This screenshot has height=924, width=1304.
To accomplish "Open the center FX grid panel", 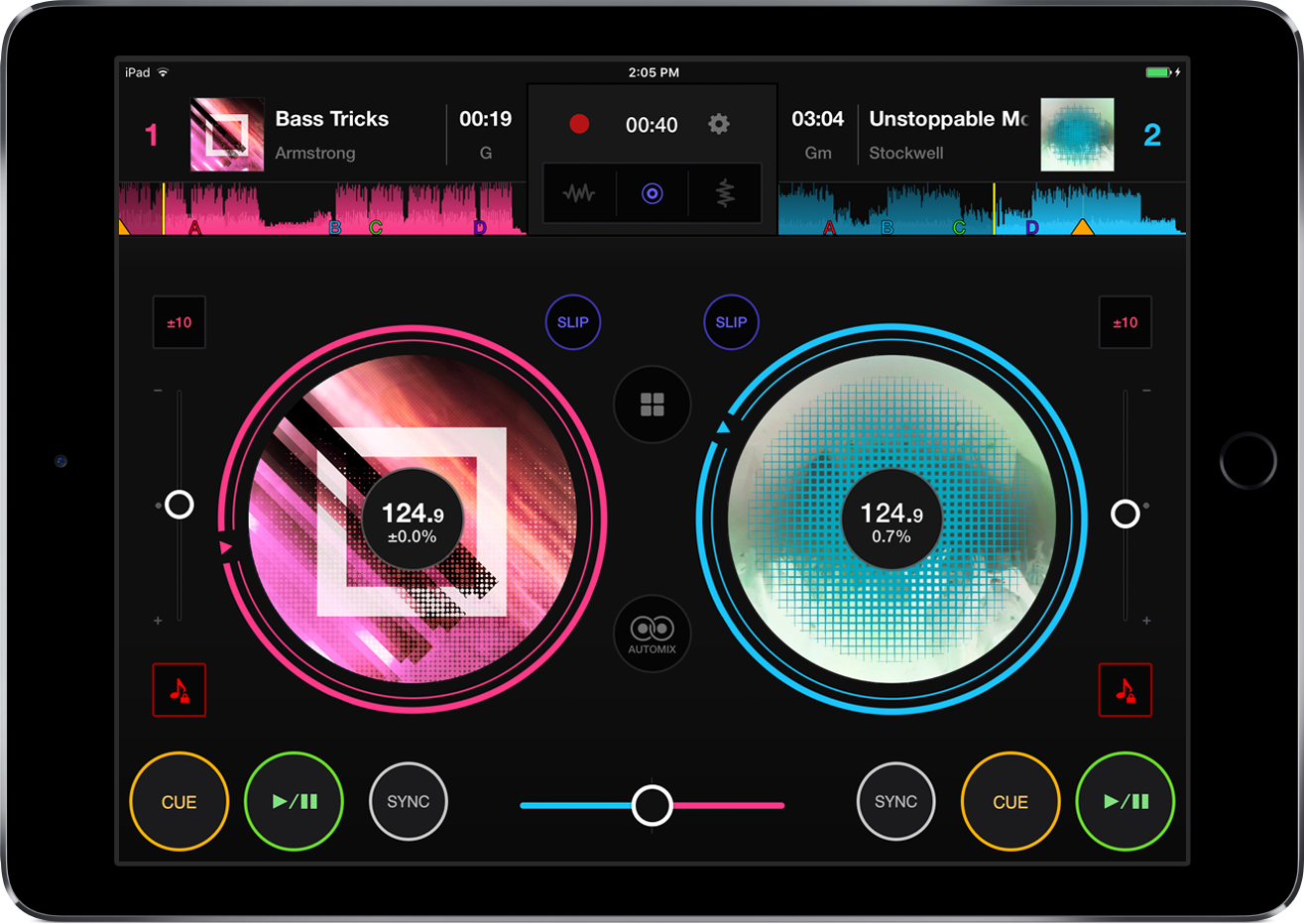I will tap(652, 404).
